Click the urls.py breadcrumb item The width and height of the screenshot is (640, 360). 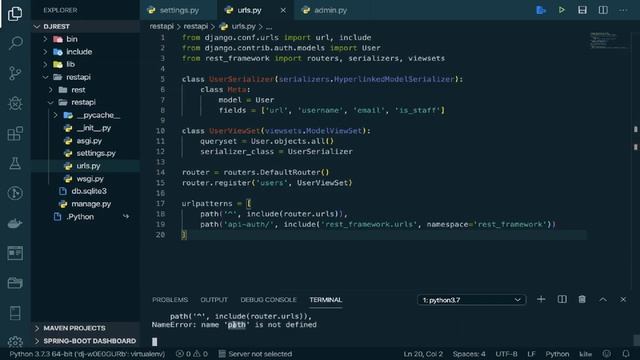click(243, 27)
